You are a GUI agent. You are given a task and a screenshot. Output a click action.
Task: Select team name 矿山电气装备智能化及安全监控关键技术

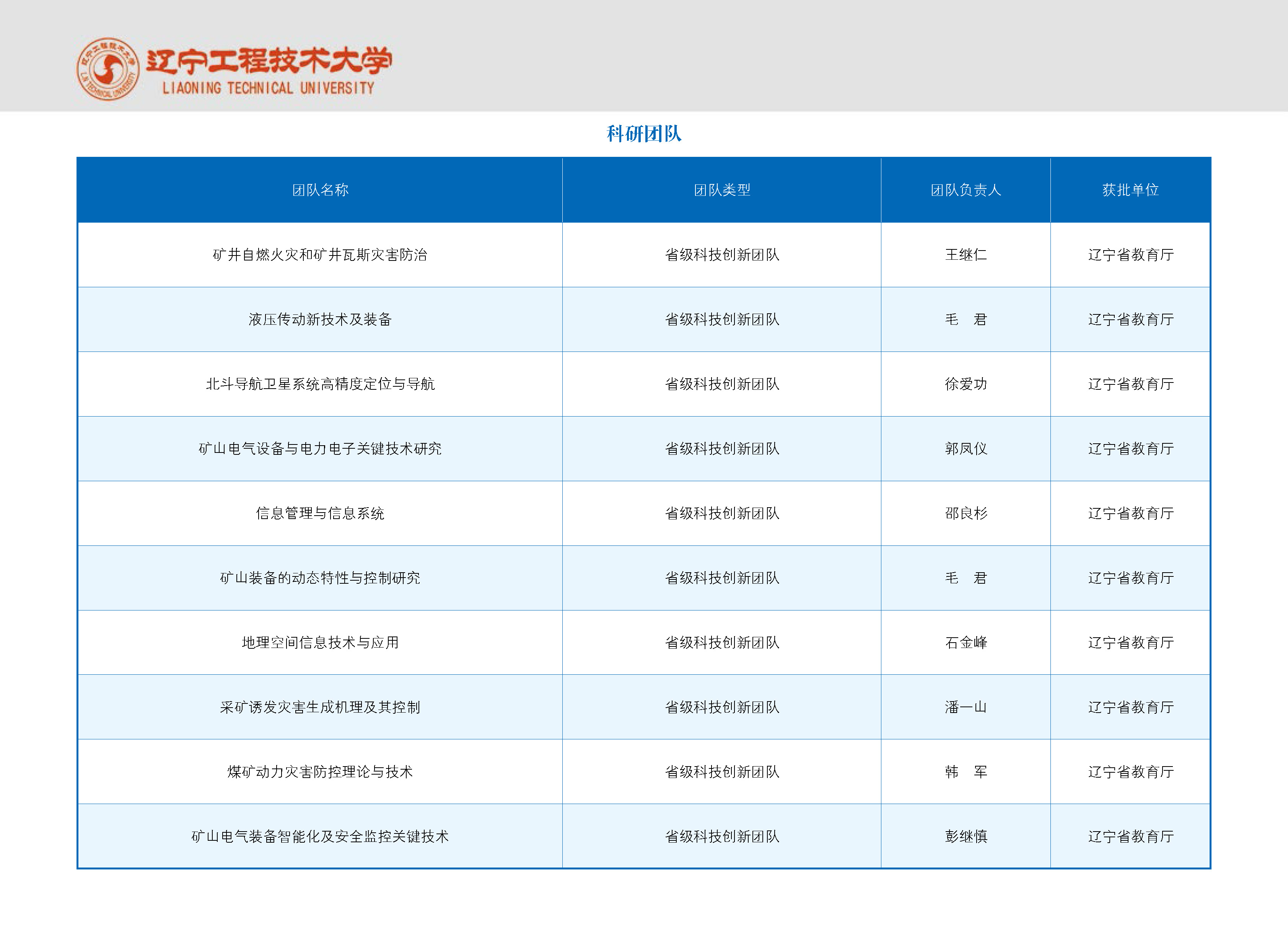click(x=320, y=837)
